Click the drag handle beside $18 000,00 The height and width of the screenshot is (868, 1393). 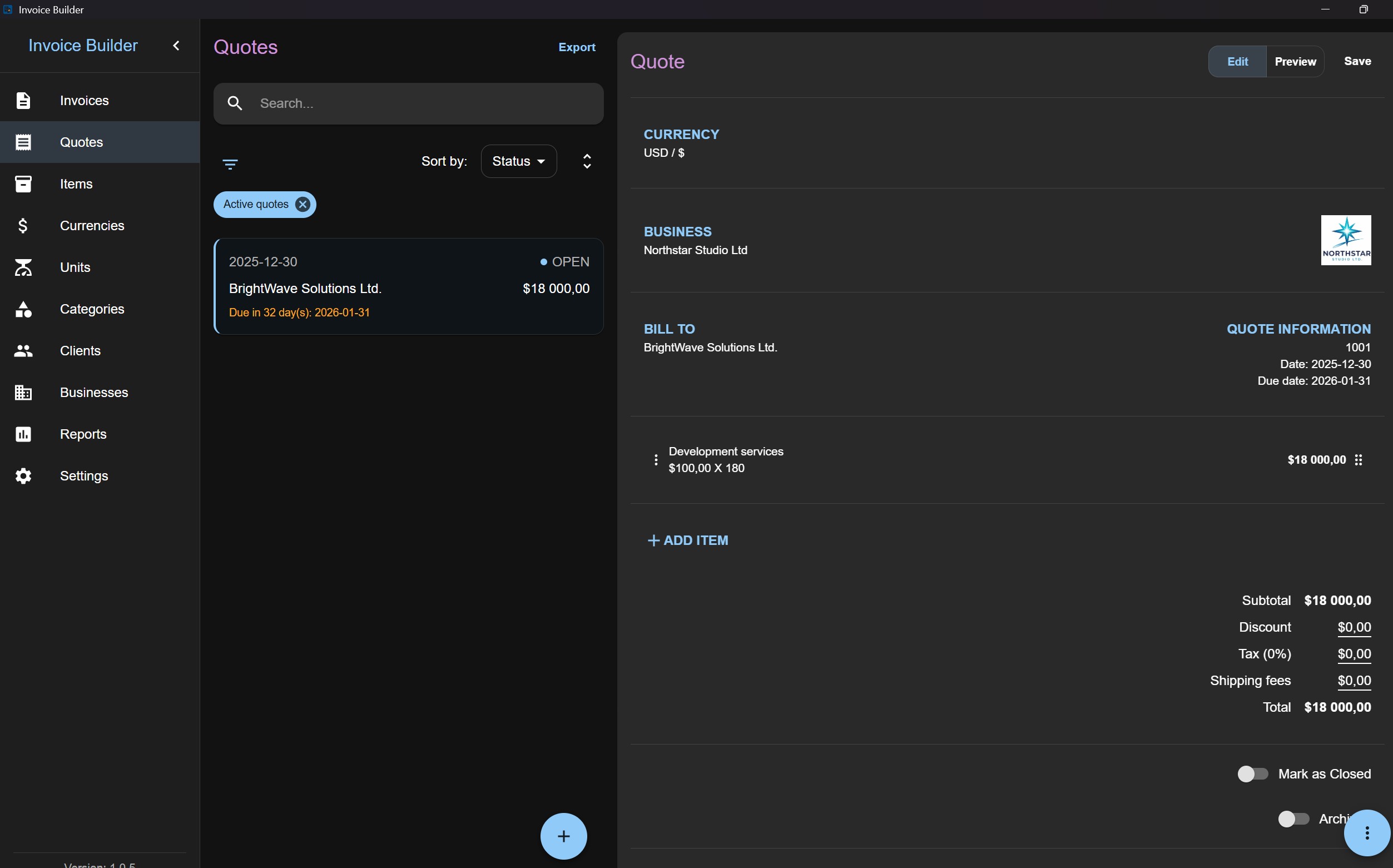pos(1359,460)
